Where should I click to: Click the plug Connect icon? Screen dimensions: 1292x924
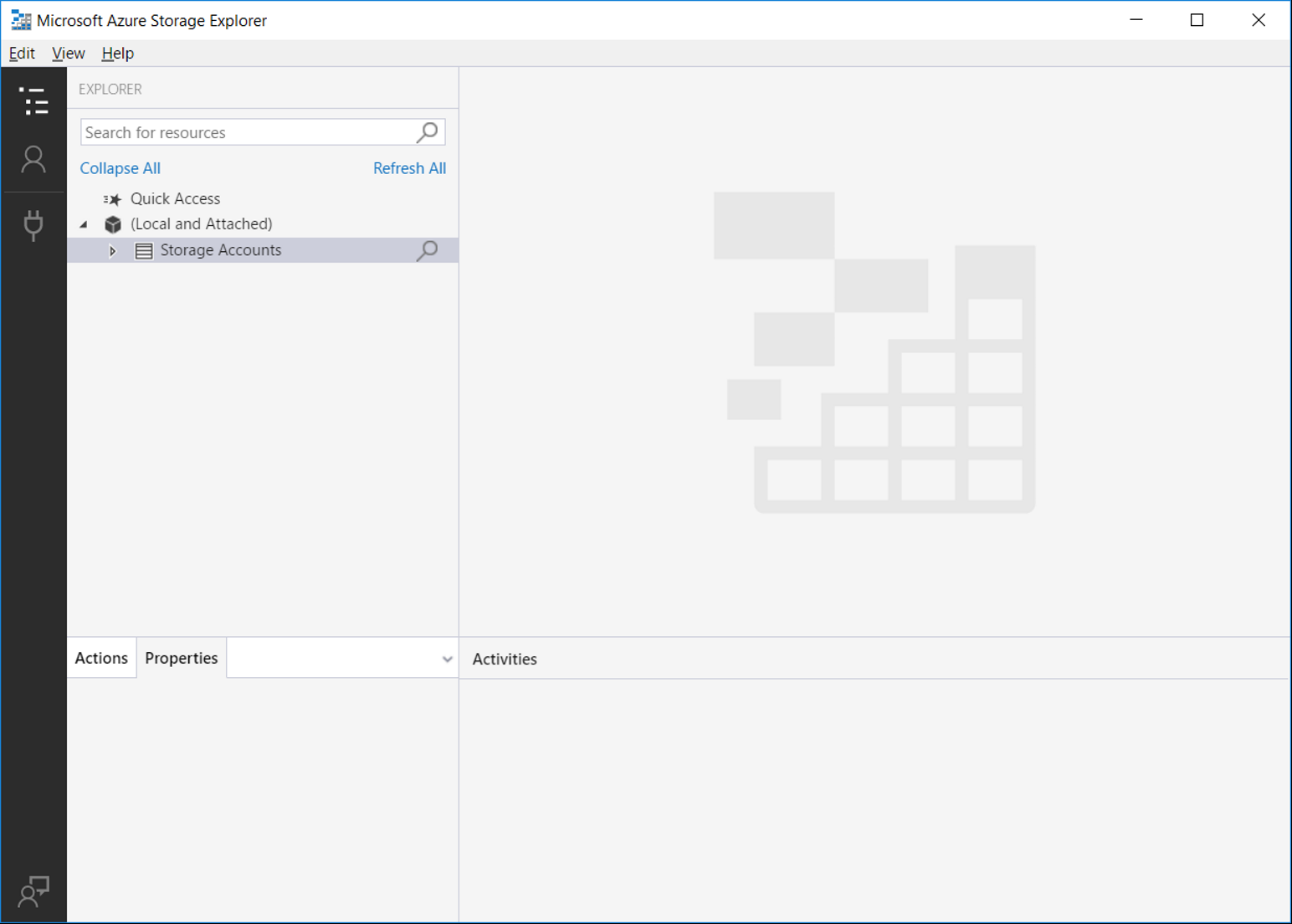(x=33, y=224)
